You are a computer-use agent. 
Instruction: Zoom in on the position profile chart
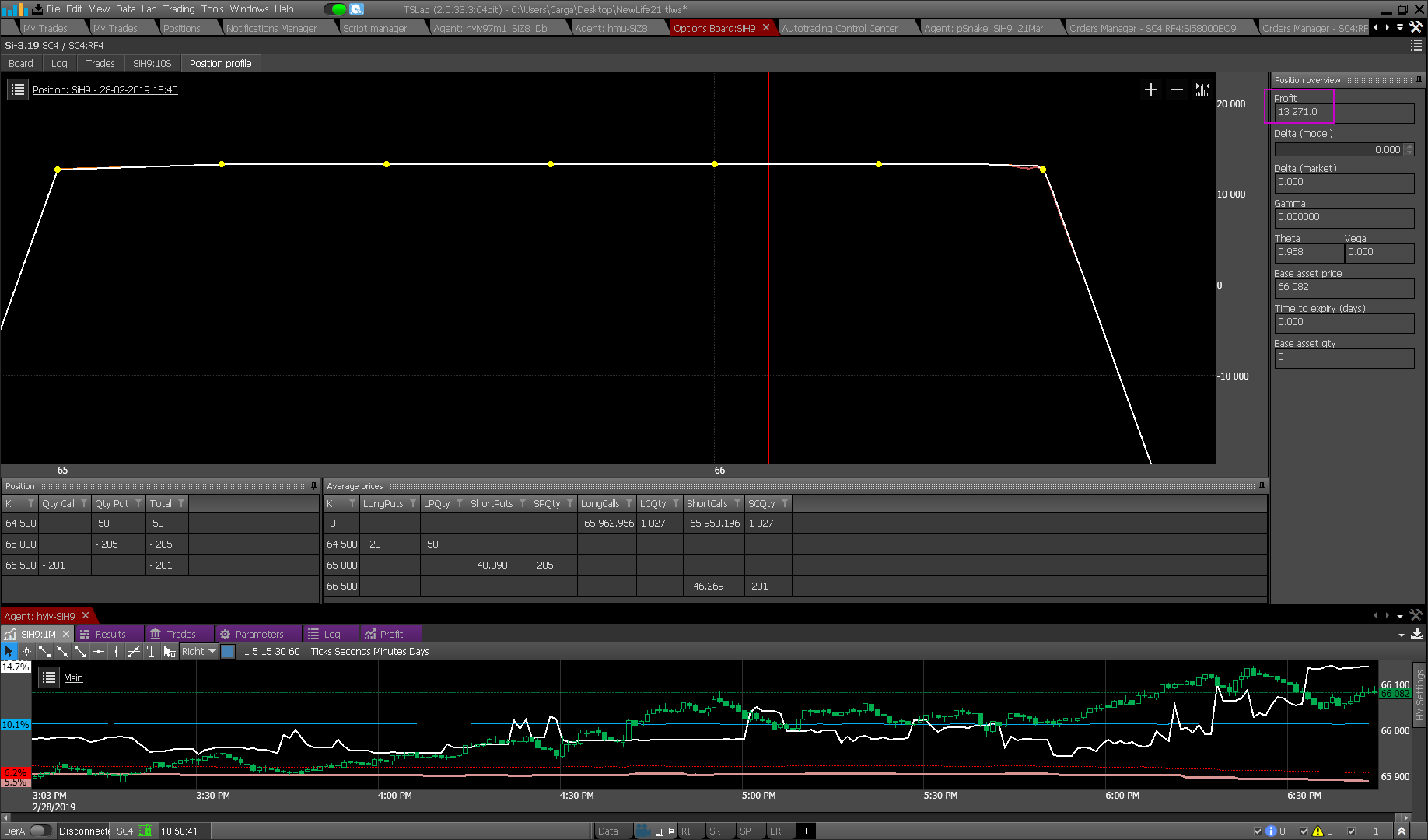1151,89
